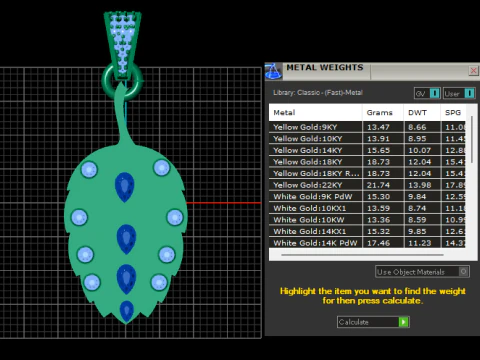This screenshot has width=480, height=360.
Task: Select the White Gold:14K PdW row
Action: 367,243
